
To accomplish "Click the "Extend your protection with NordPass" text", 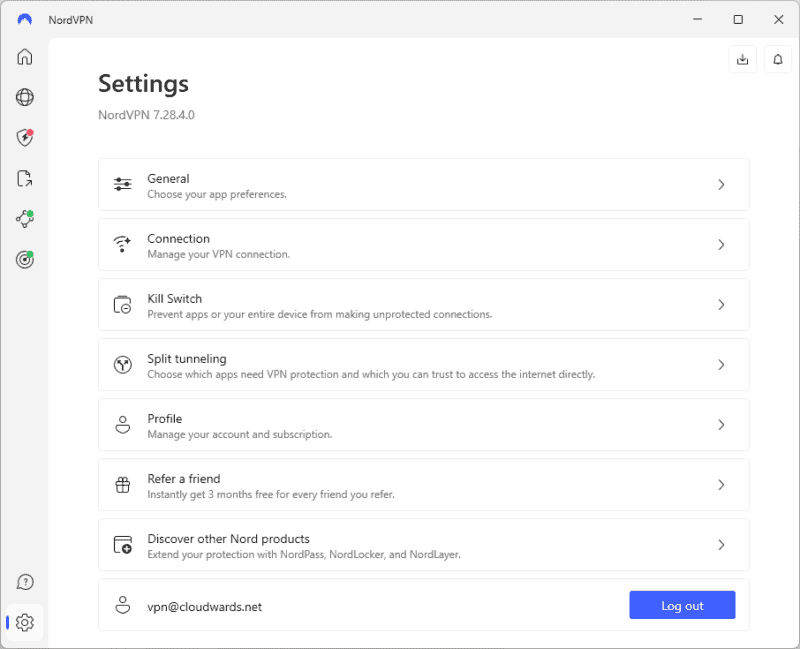I will pyautogui.click(x=304, y=555).
